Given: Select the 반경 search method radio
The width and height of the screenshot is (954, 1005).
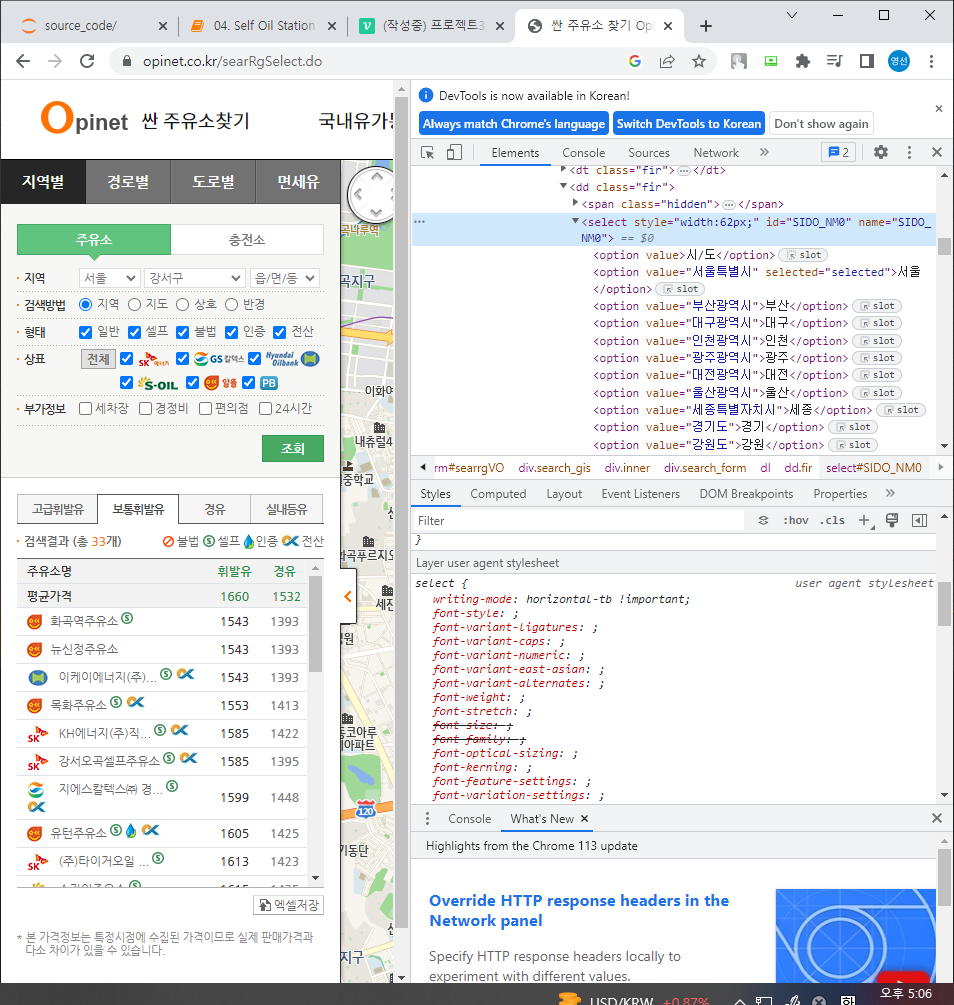Looking at the screenshot, I should (231, 304).
